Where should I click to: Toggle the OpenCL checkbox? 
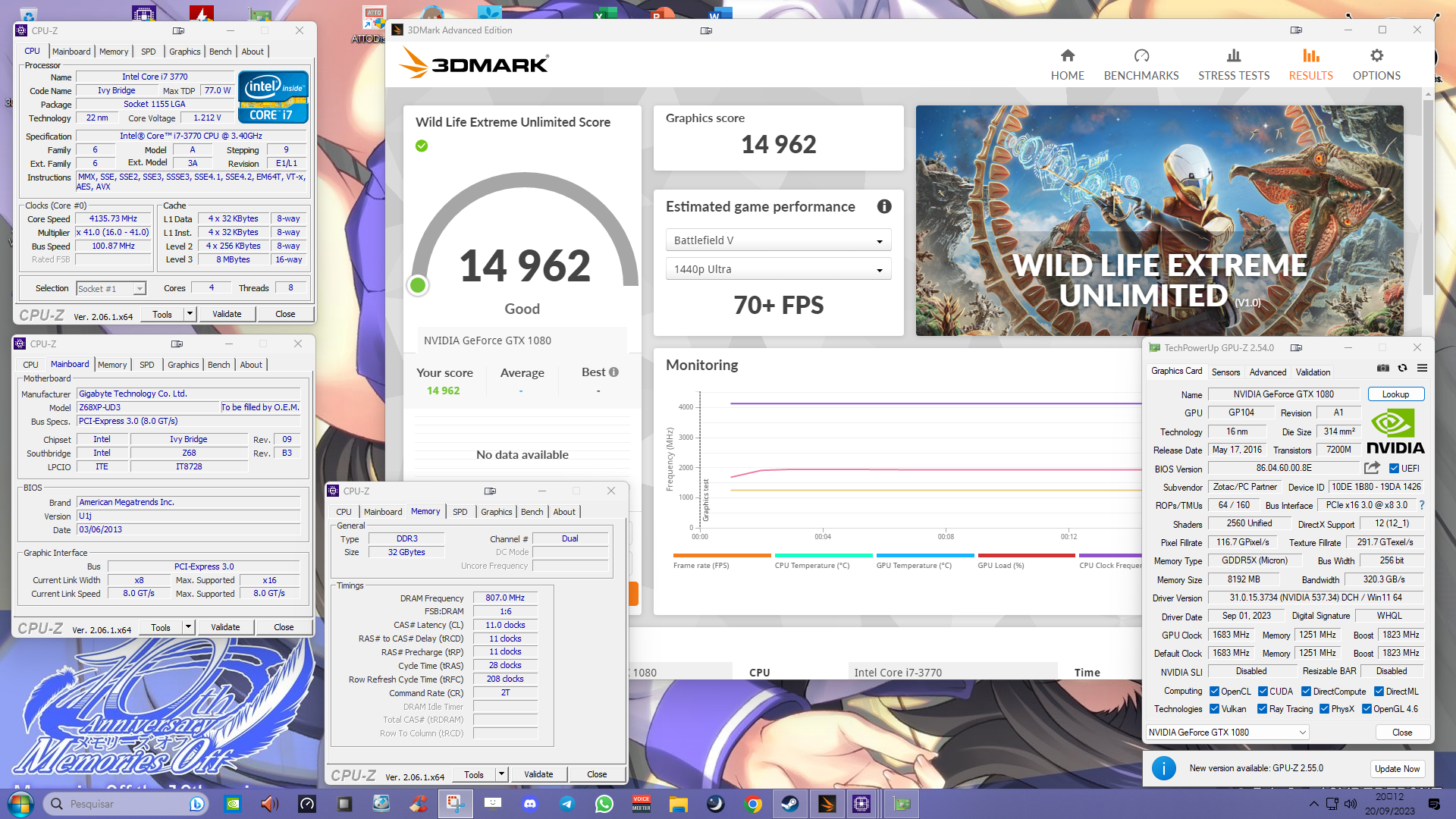point(1214,692)
